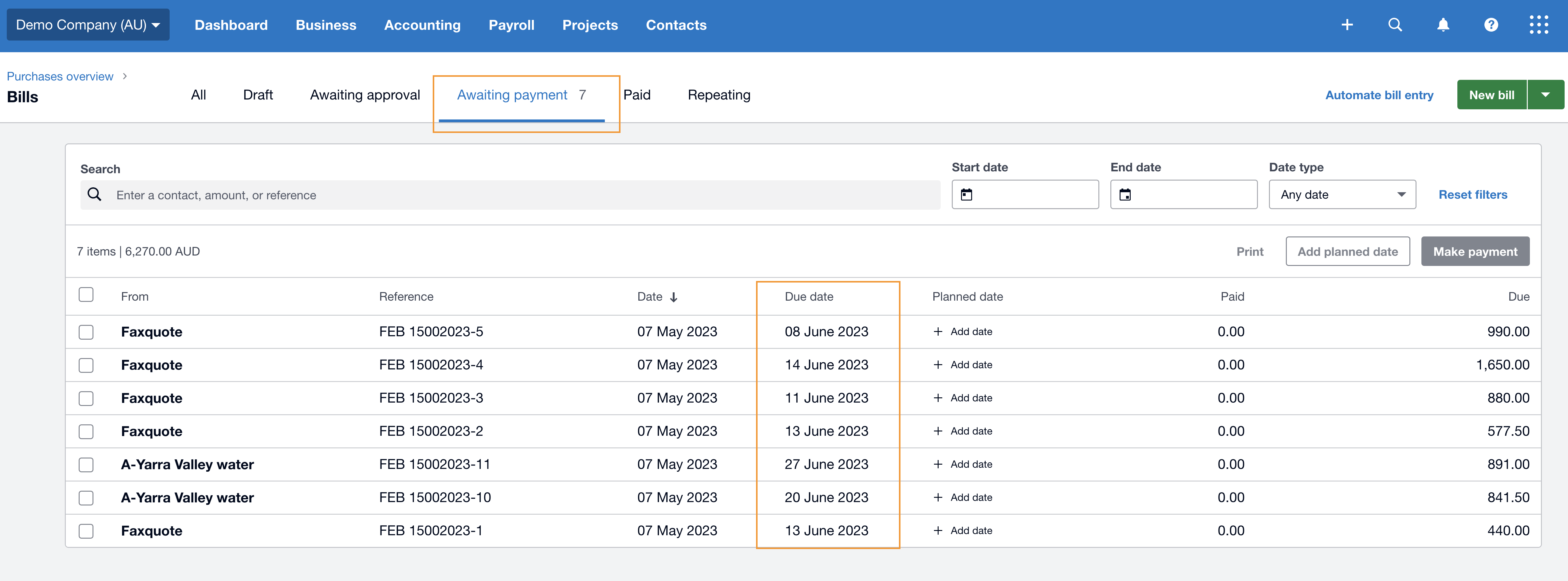Open global search magnifier icon
Screen dimensions: 1568x581
click(1395, 25)
